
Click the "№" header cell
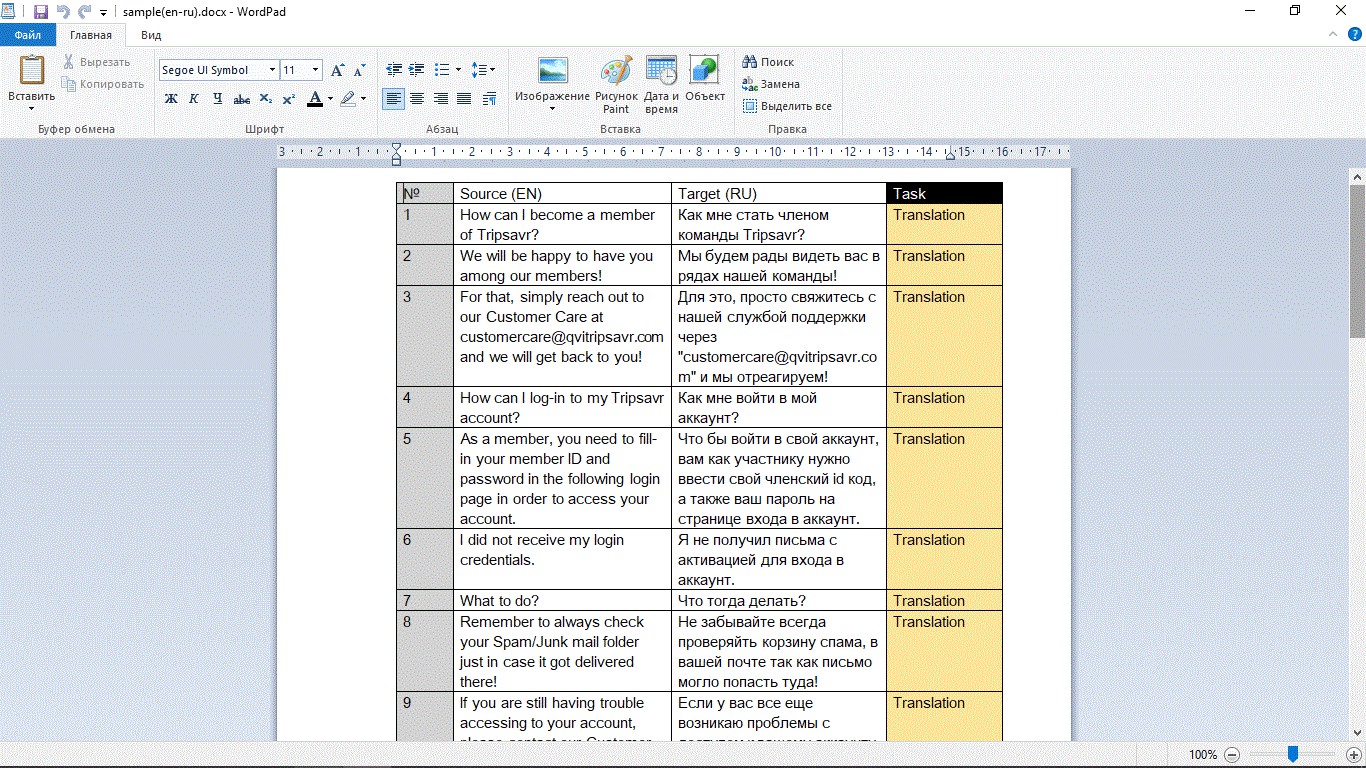(425, 194)
